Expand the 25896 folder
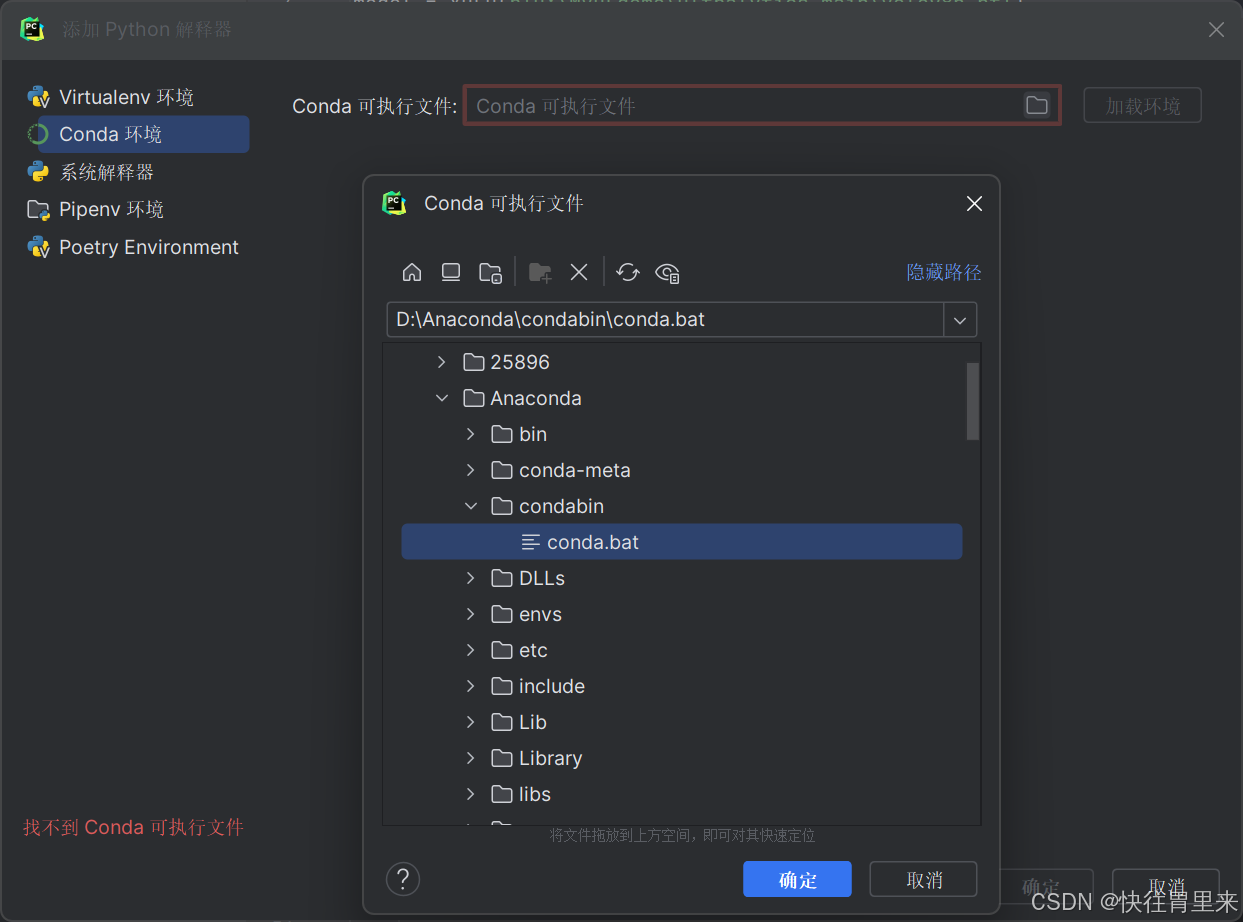 (x=442, y=362)
